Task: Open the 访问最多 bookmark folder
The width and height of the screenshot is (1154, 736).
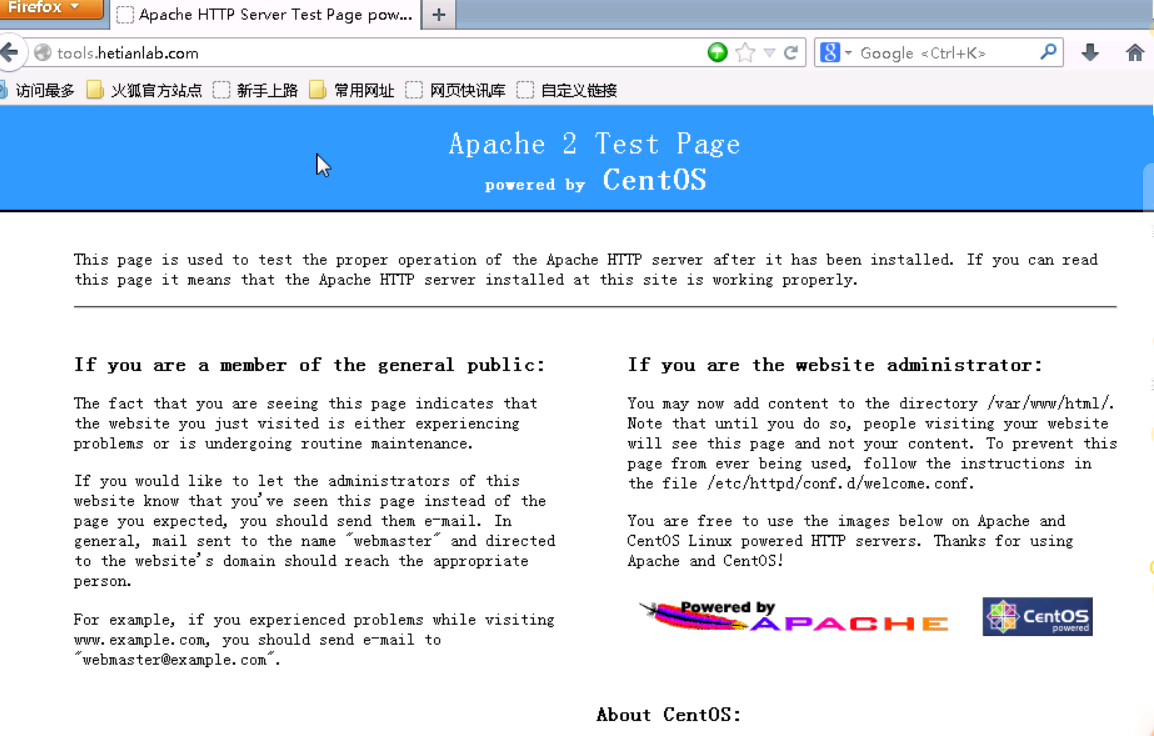Action: tap(38, 91)
